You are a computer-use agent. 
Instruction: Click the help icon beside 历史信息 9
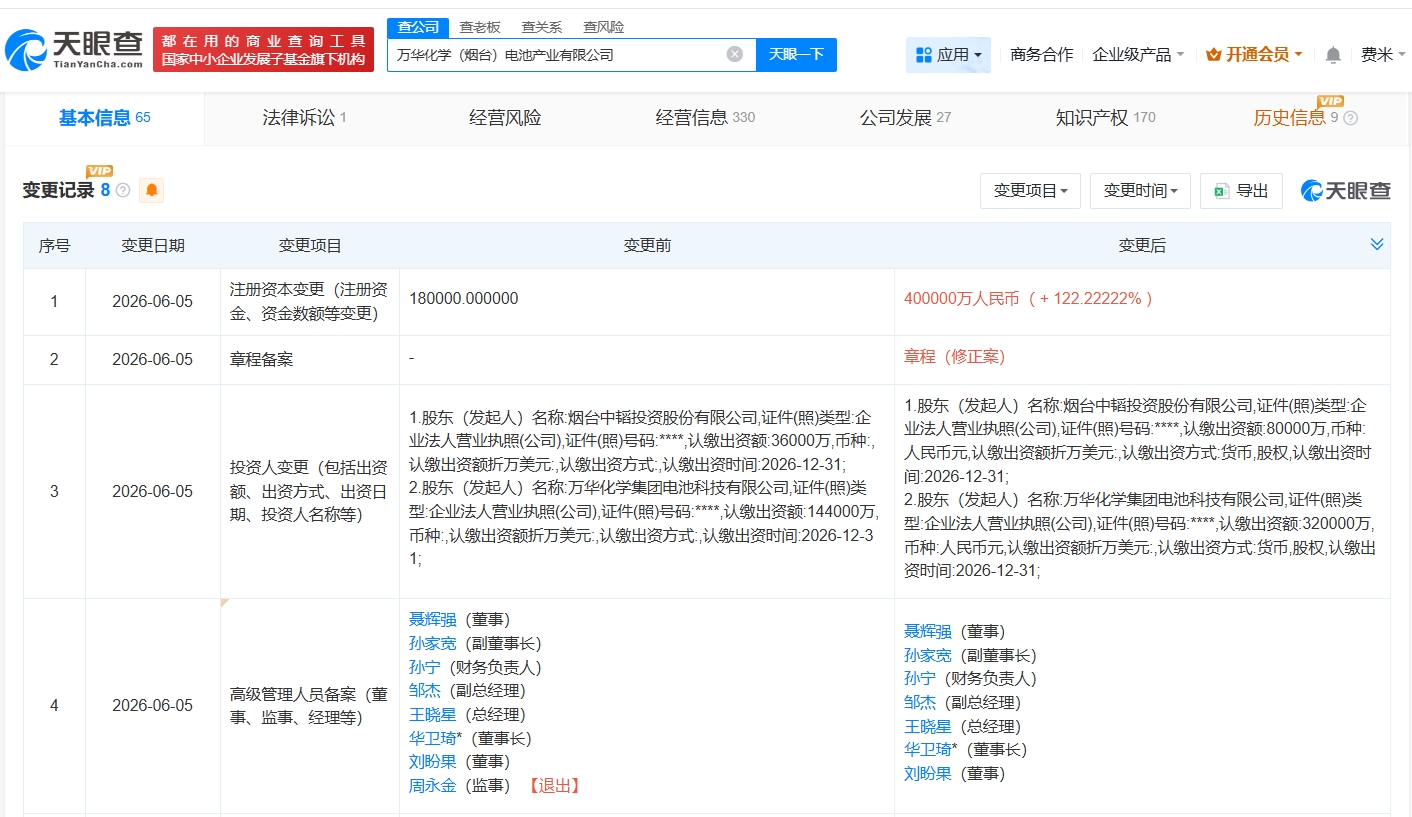pyautogui.click(x=1350, y=118)
